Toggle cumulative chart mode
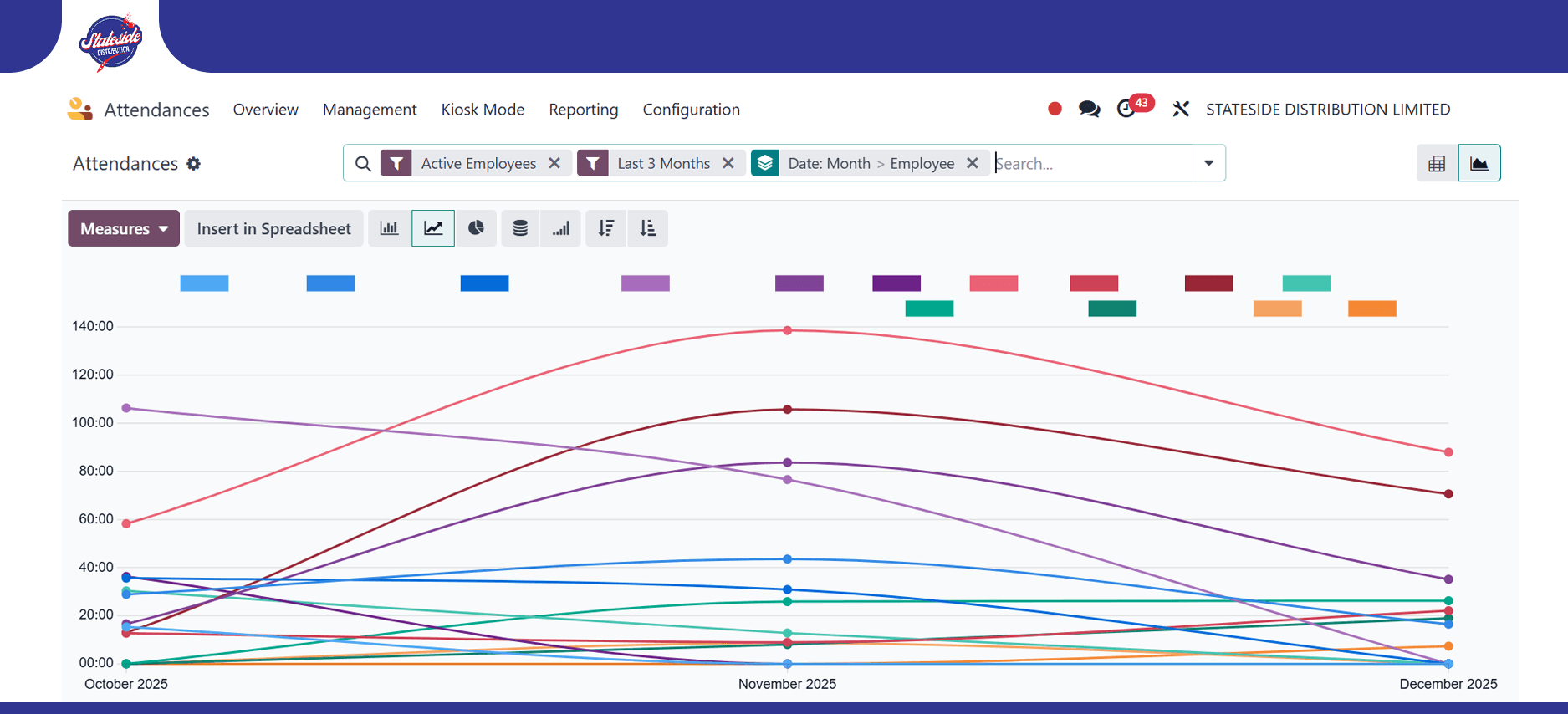Screen dimensions: 1568x714 (561, 228)
